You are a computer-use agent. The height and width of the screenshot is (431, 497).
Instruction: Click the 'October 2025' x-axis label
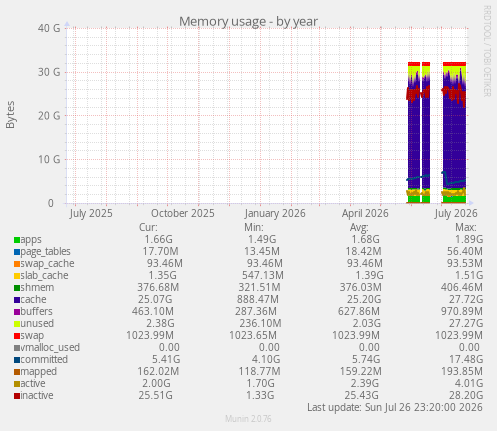[x=183, y=213]
